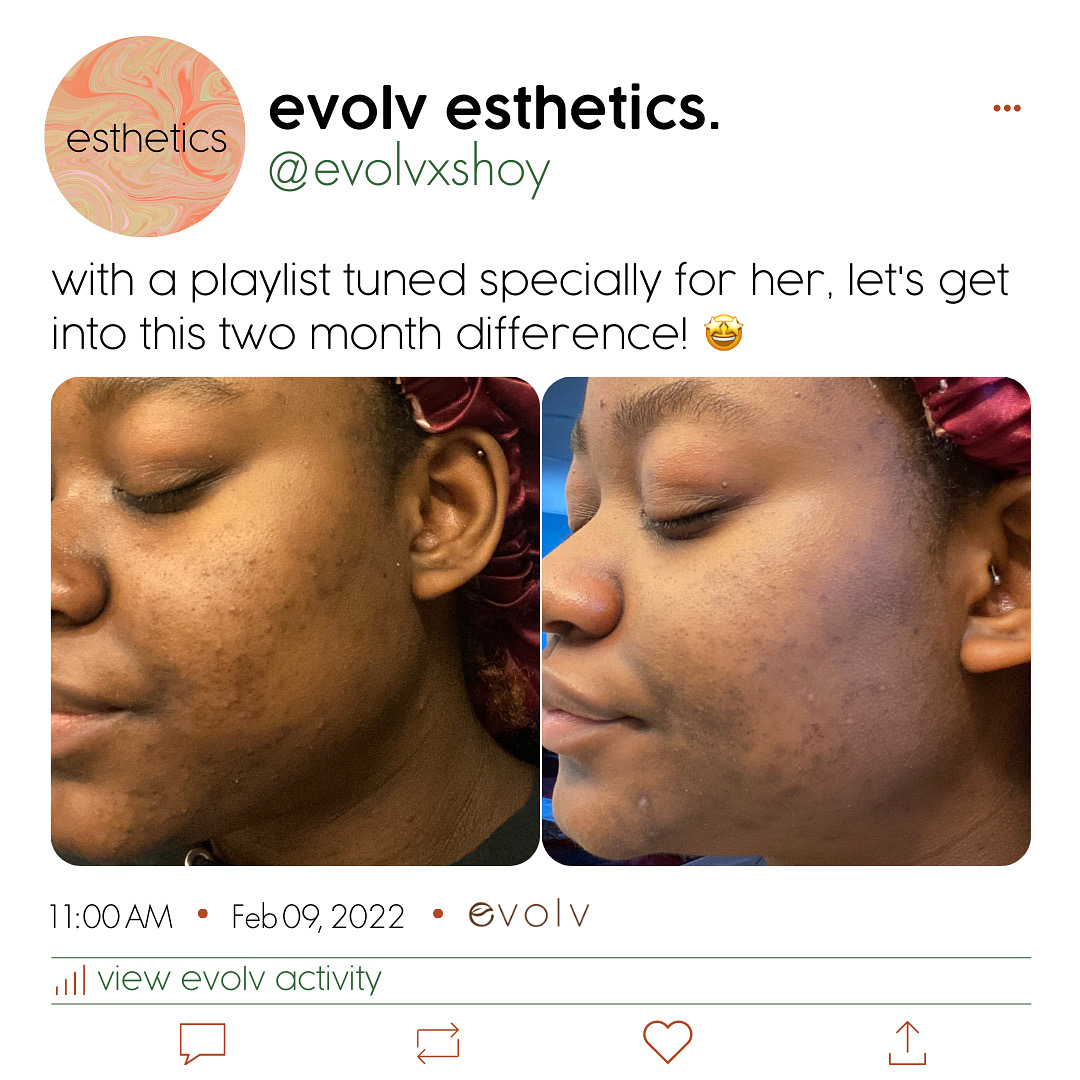This screenshot has width=1080, height=1080.
Task: Click the evolv esthetics display name
Action: click(494, 109)
